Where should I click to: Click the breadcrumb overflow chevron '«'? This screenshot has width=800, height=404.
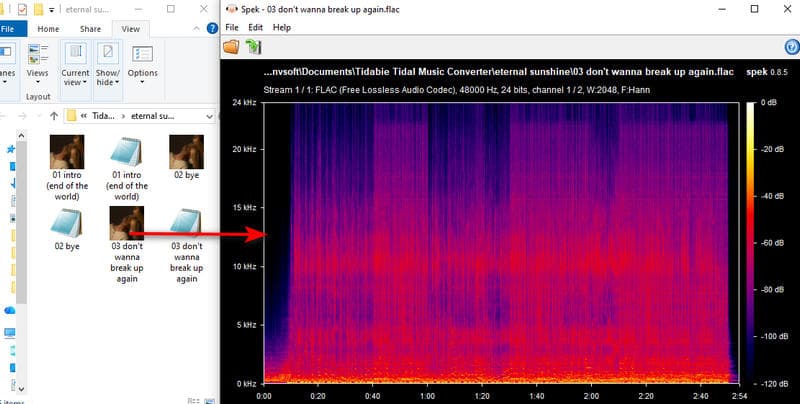click(x=84, y=116)
